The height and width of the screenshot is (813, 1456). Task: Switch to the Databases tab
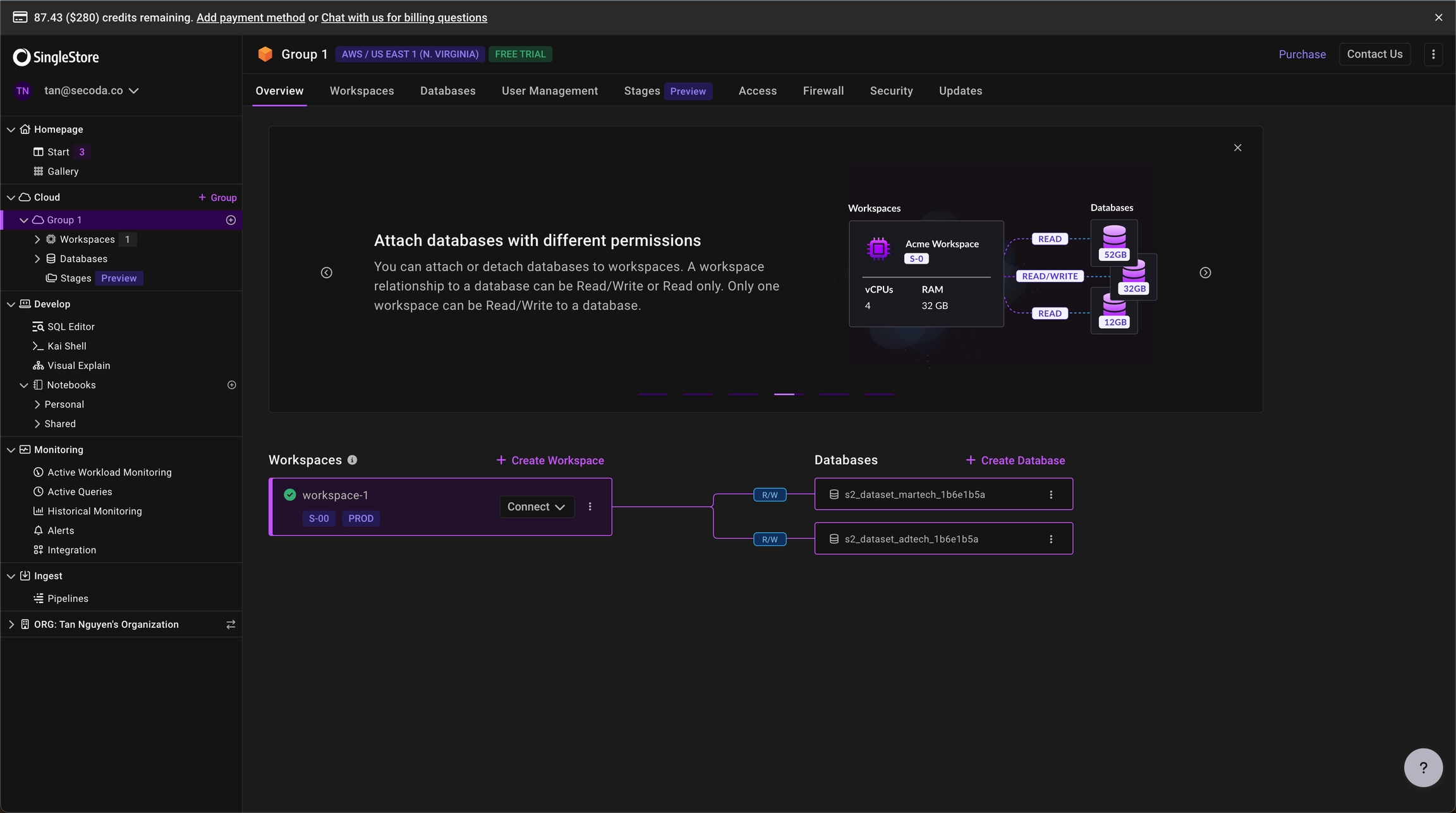click(447, 91)
